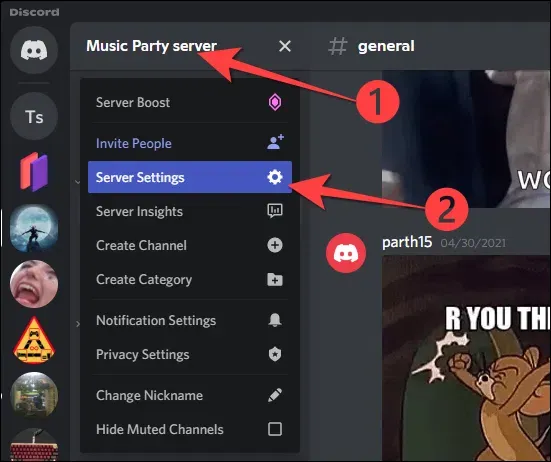This screenshot has height=462, width=551.
Task: Open Server Settings menu entry
Action: coord(190,177)
